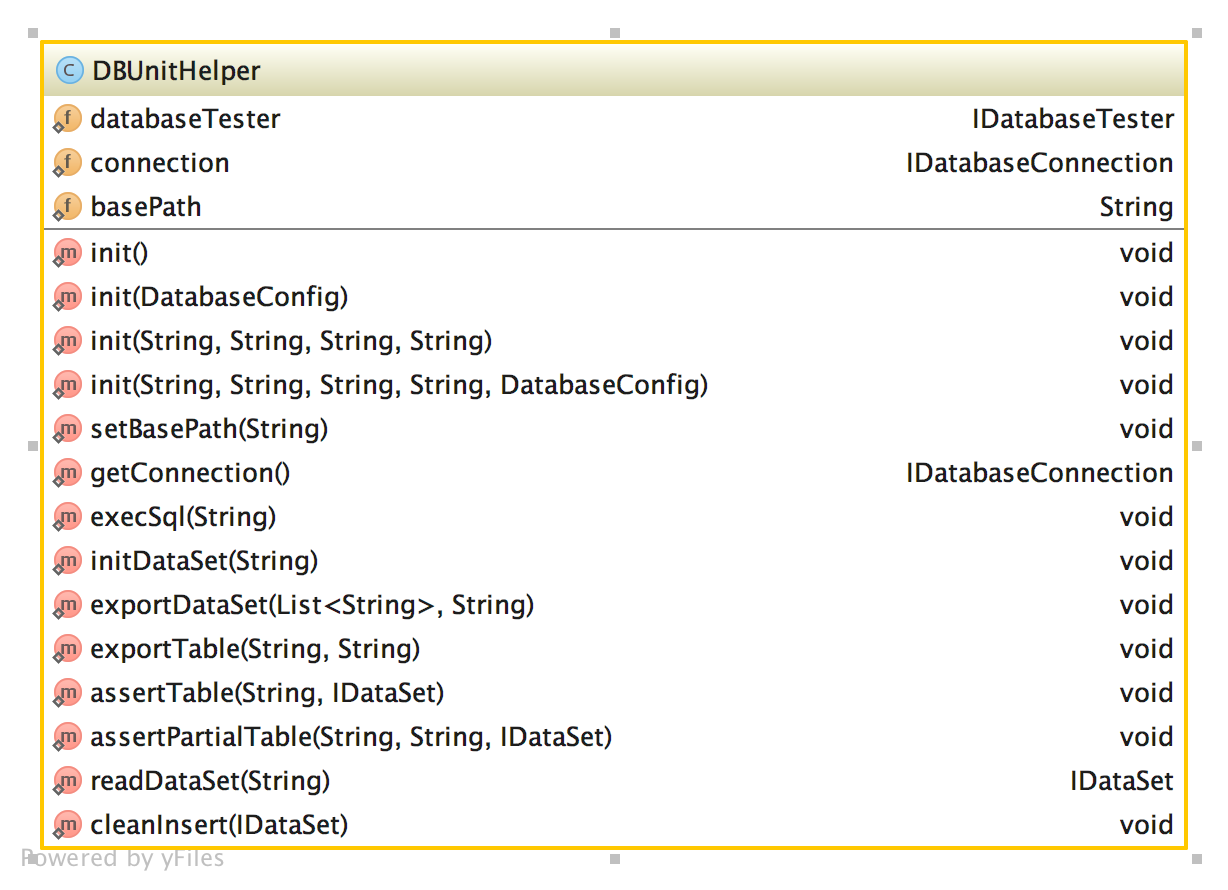Click the IDatabaseTester type label
1228x890 pixels.
[1073, 119]
